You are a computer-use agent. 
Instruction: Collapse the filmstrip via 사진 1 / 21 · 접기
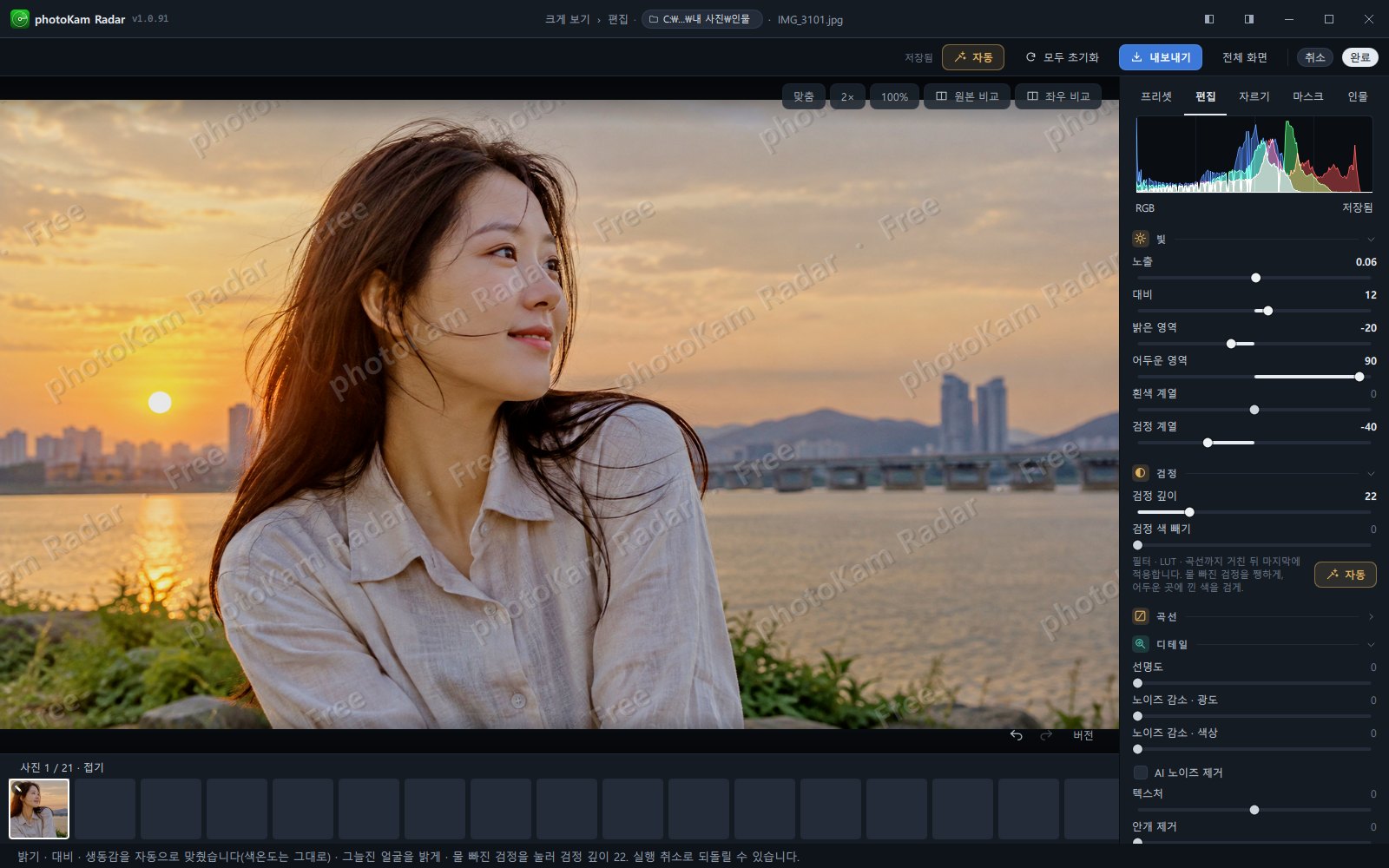[62, 767]
